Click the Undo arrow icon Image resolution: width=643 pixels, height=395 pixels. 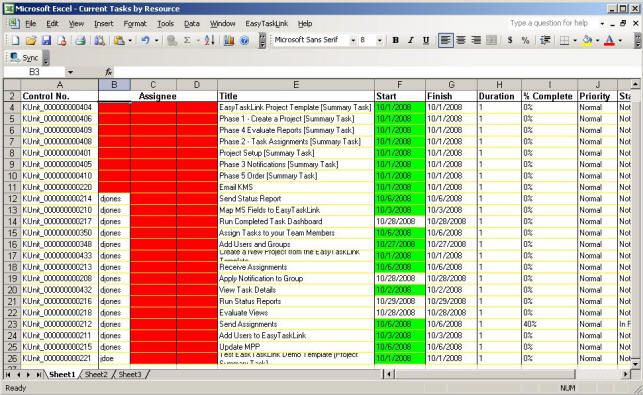click(x=146, y=40)
